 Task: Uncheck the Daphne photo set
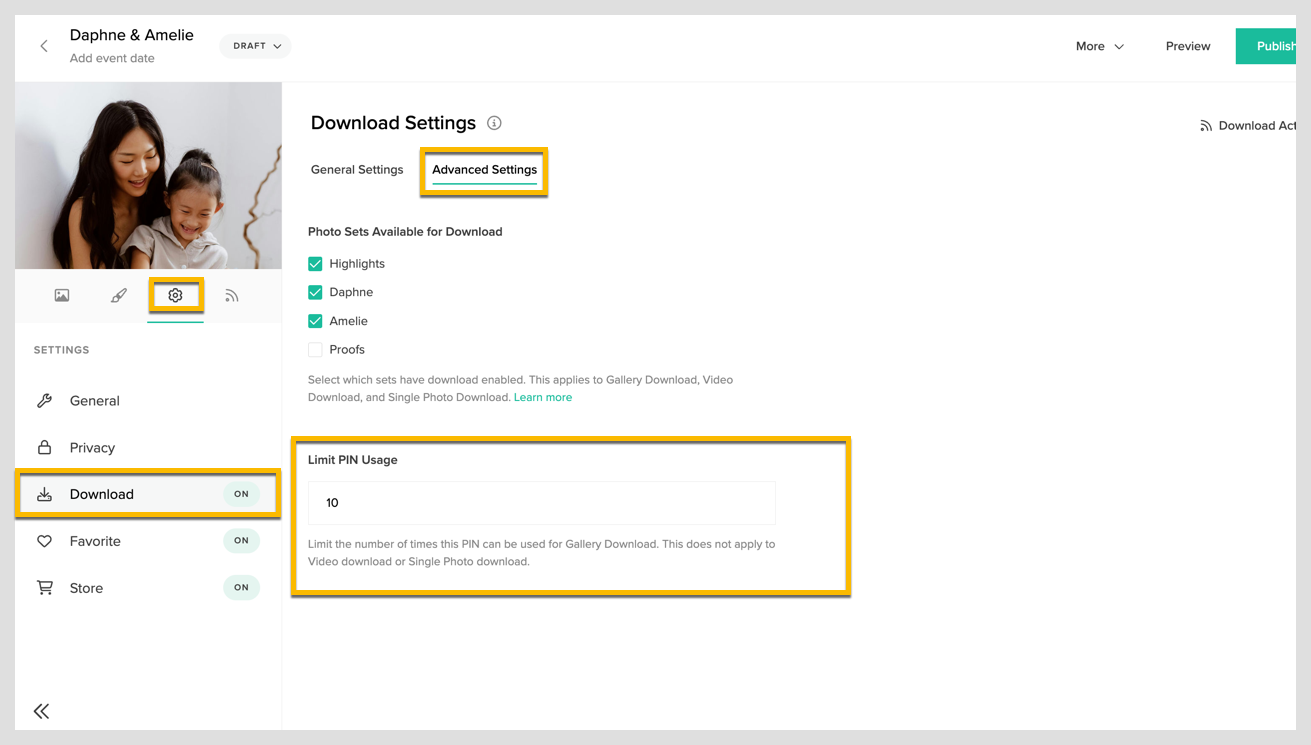(315, 292)
